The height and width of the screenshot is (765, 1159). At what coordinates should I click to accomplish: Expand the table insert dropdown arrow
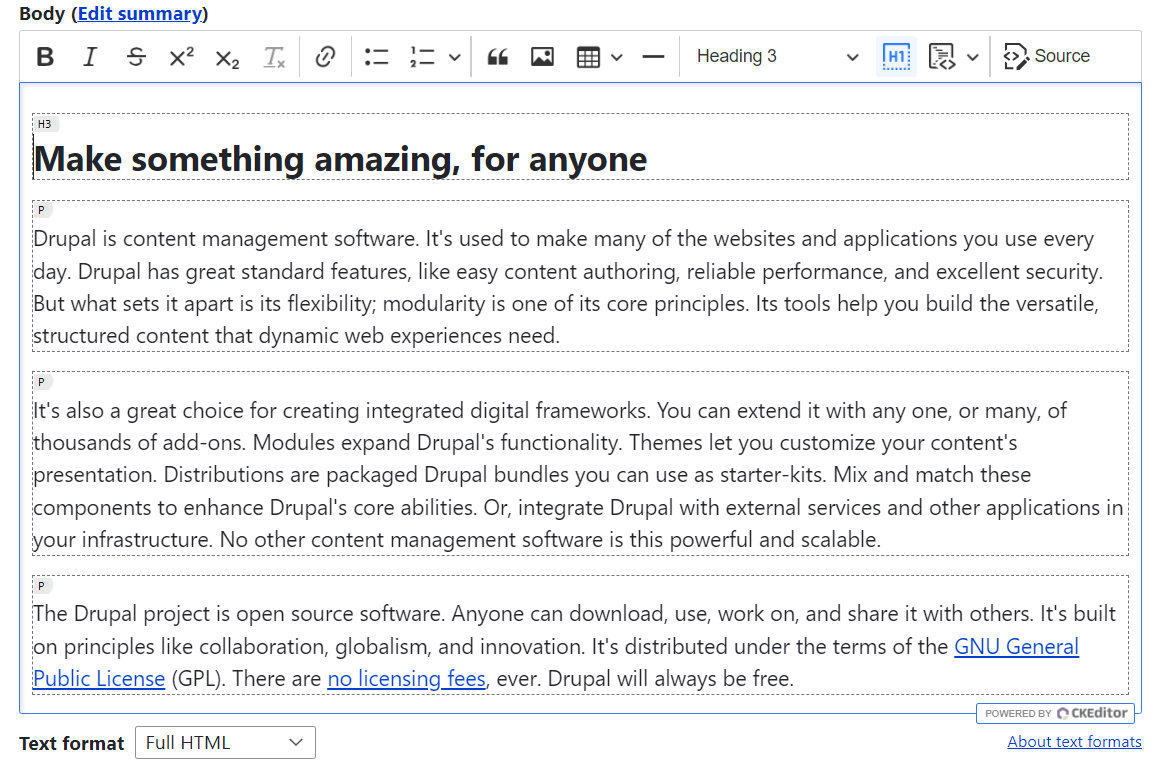[615, 57]
